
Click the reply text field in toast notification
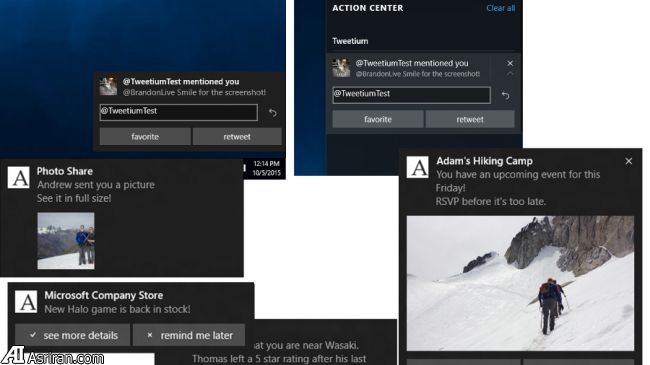coord(179,112)
